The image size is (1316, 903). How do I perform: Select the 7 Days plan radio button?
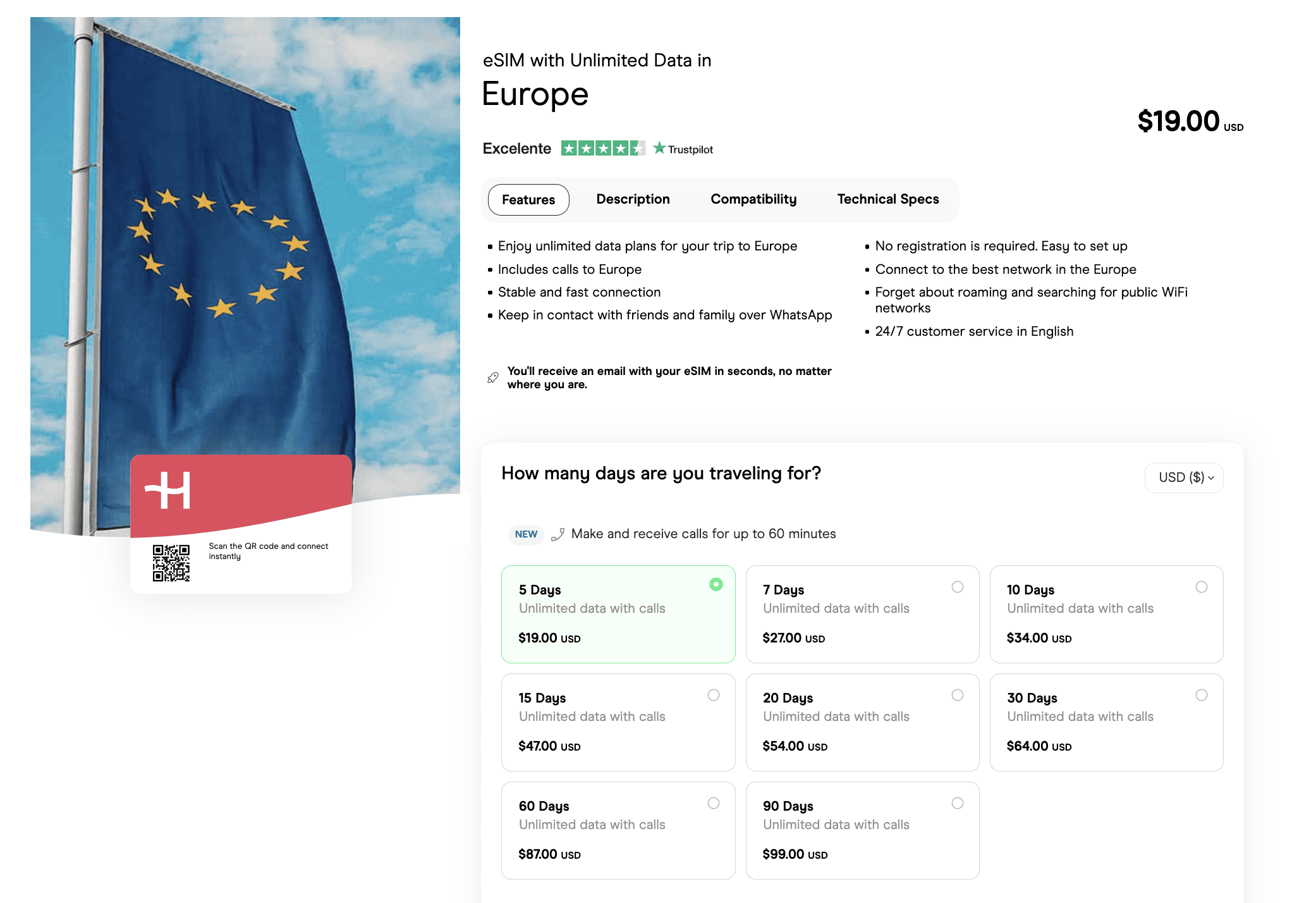tap(958, 587)
